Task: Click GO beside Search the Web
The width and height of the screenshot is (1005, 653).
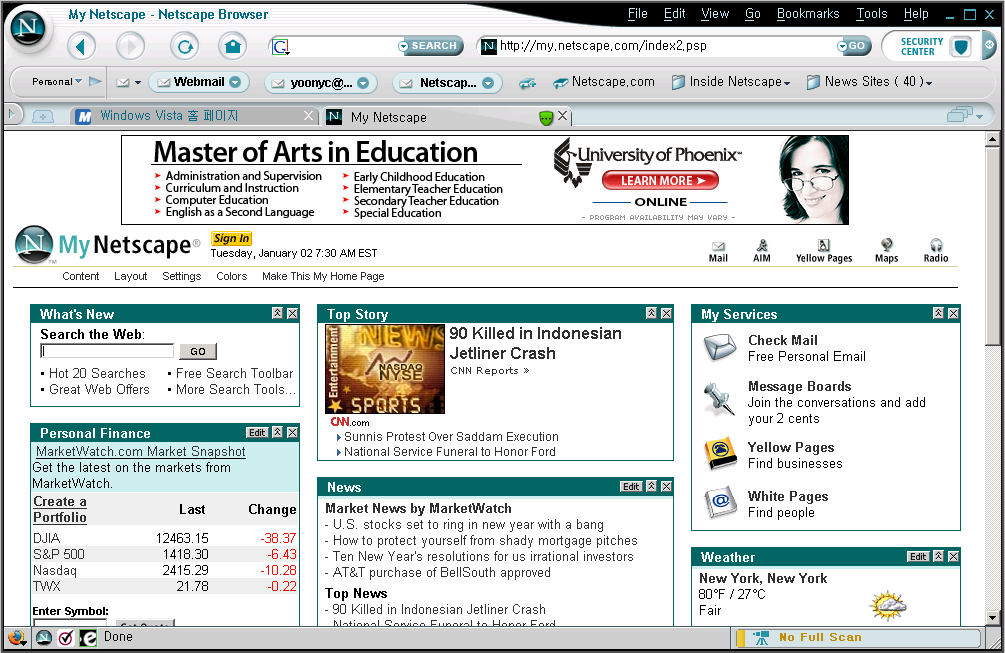Action: [x=197, y=351]
